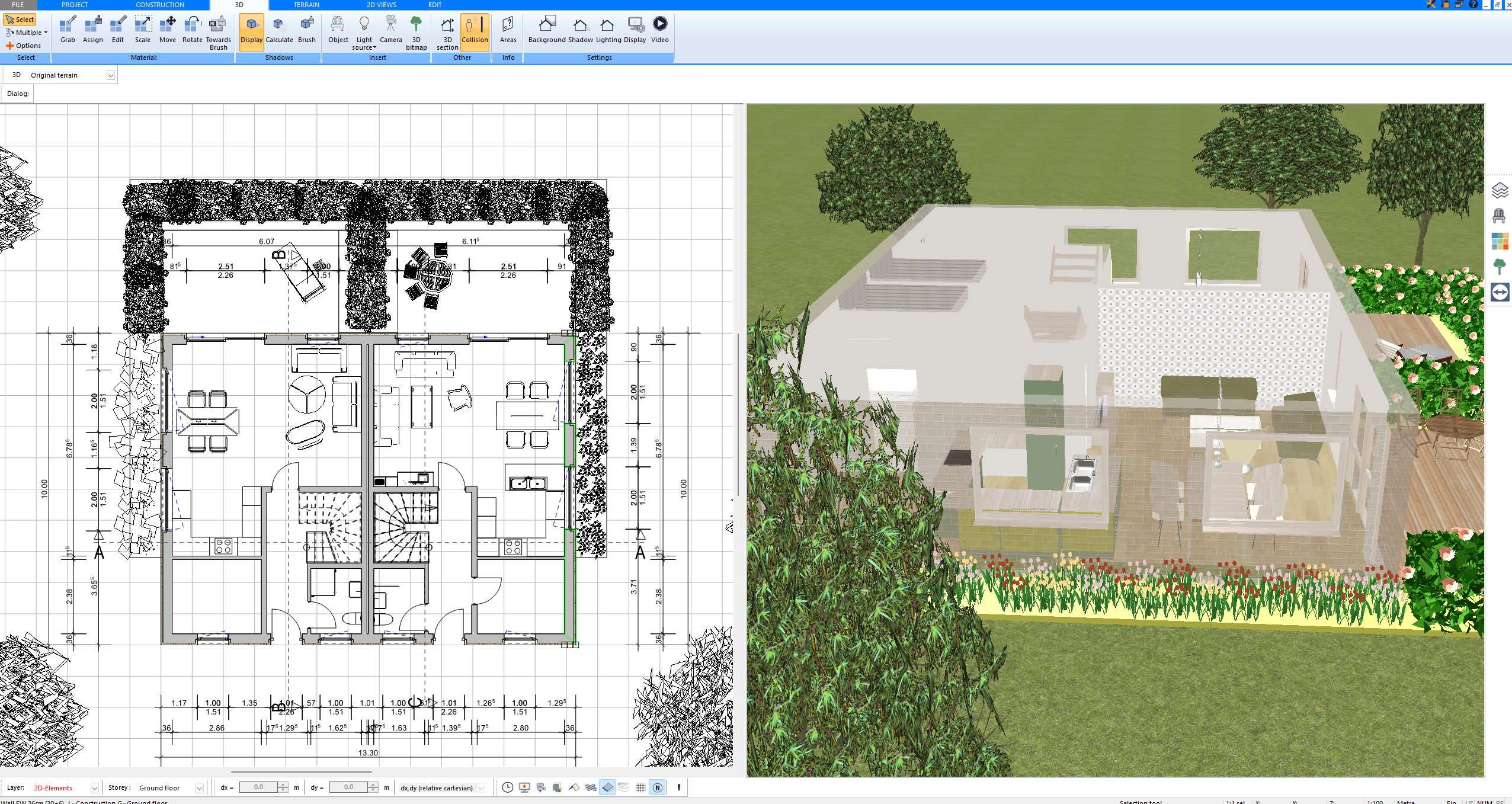Screen dimensions: 1512x804
Task: Toggle shadows Display
Action: [251, 32]
